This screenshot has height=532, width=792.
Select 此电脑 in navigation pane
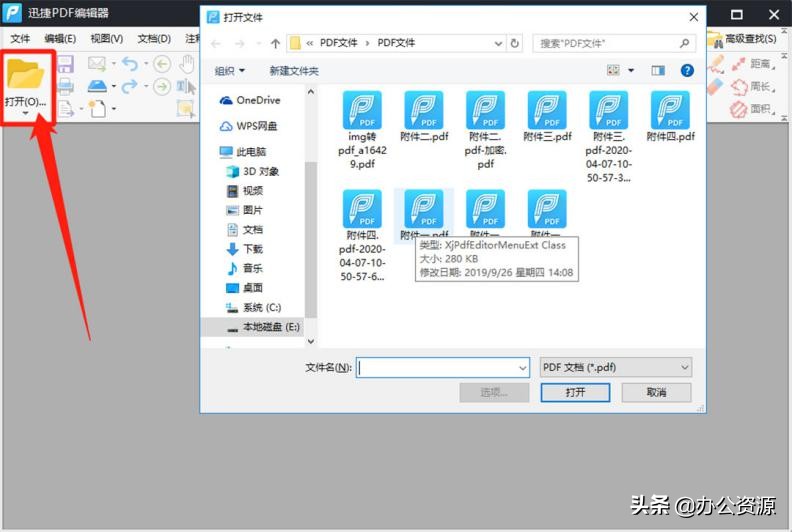tap(243, 152)
